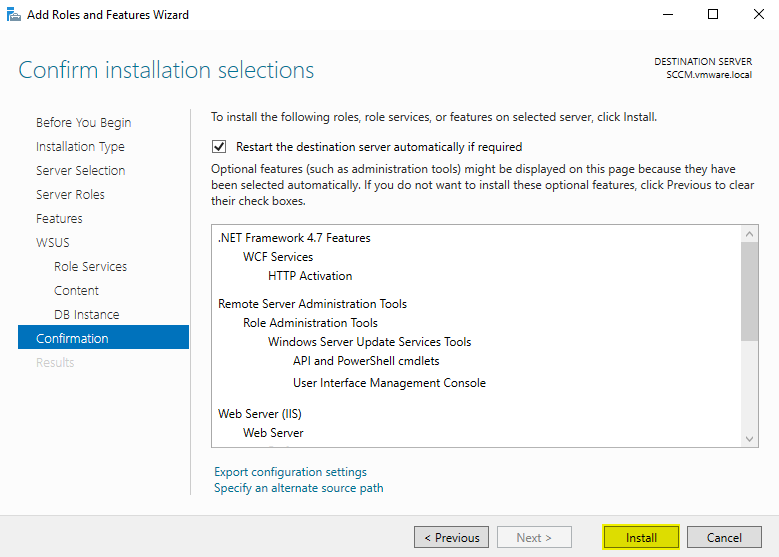
Task: Go to Before You Begin step
Action: (x=83, y=123)
